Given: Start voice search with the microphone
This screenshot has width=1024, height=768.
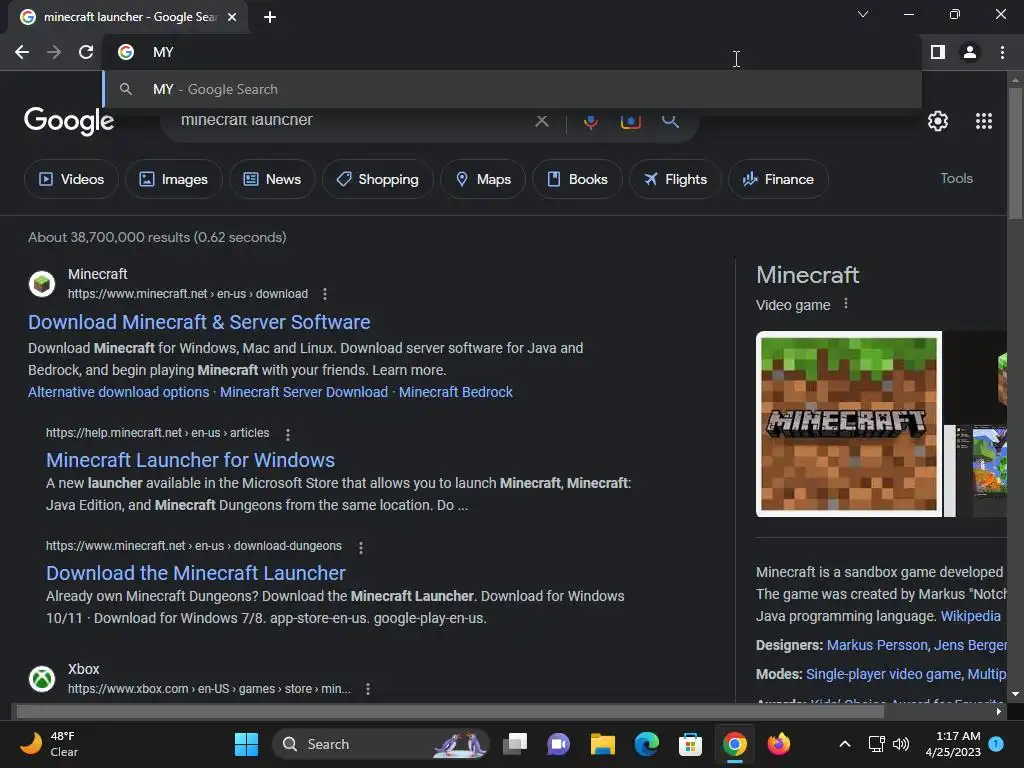Looking at the screenshot, I should tap(590, 121).
